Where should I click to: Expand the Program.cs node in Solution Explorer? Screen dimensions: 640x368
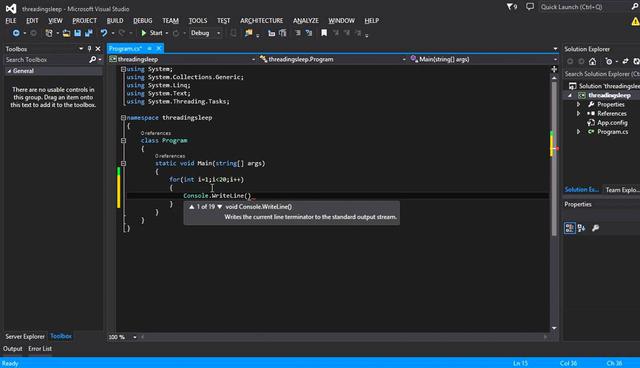tap(578, 132)
